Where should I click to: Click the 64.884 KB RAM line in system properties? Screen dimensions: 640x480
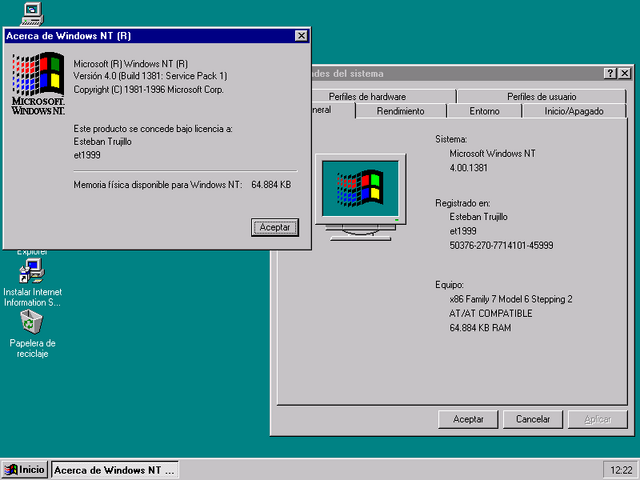click(480, 328)
